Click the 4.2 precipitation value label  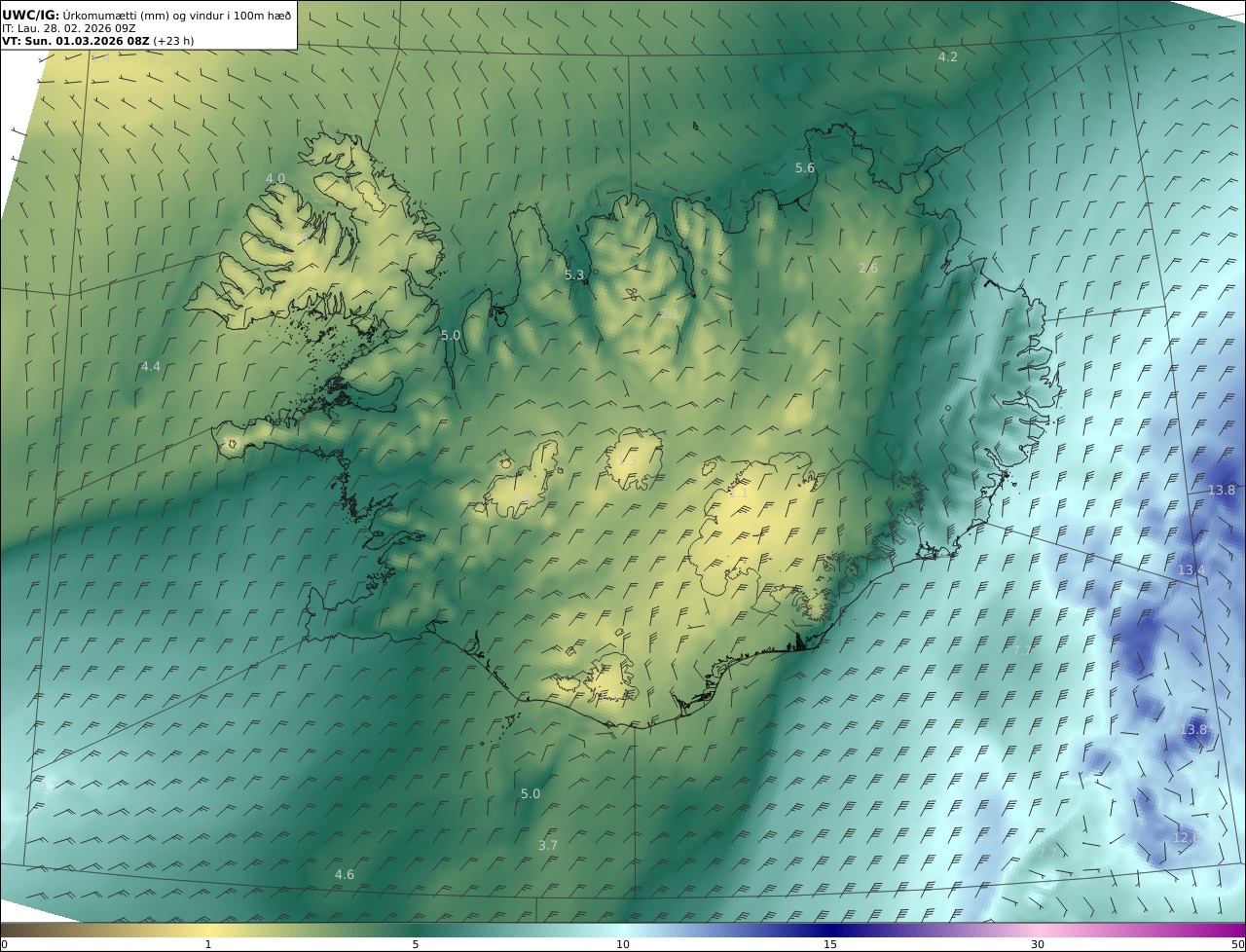947,57
